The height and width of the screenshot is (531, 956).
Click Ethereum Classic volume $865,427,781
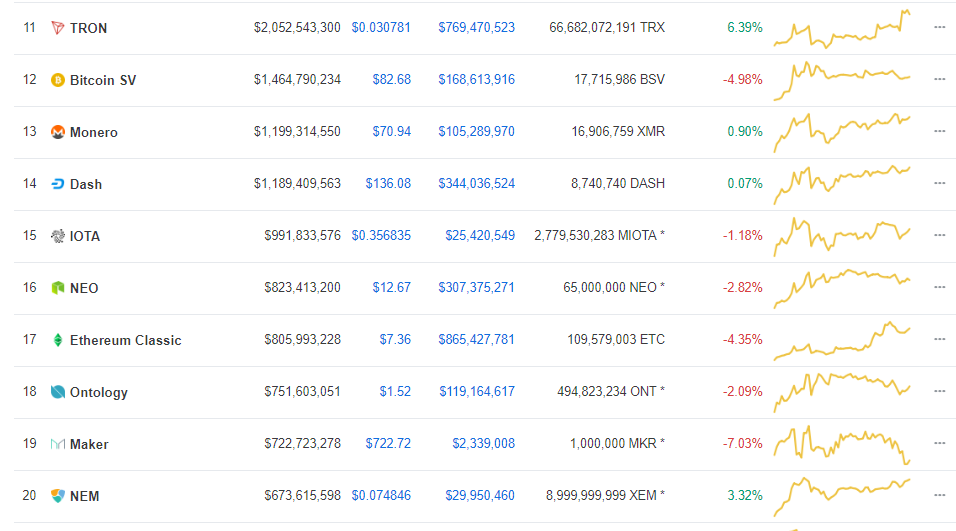[476, 339]
